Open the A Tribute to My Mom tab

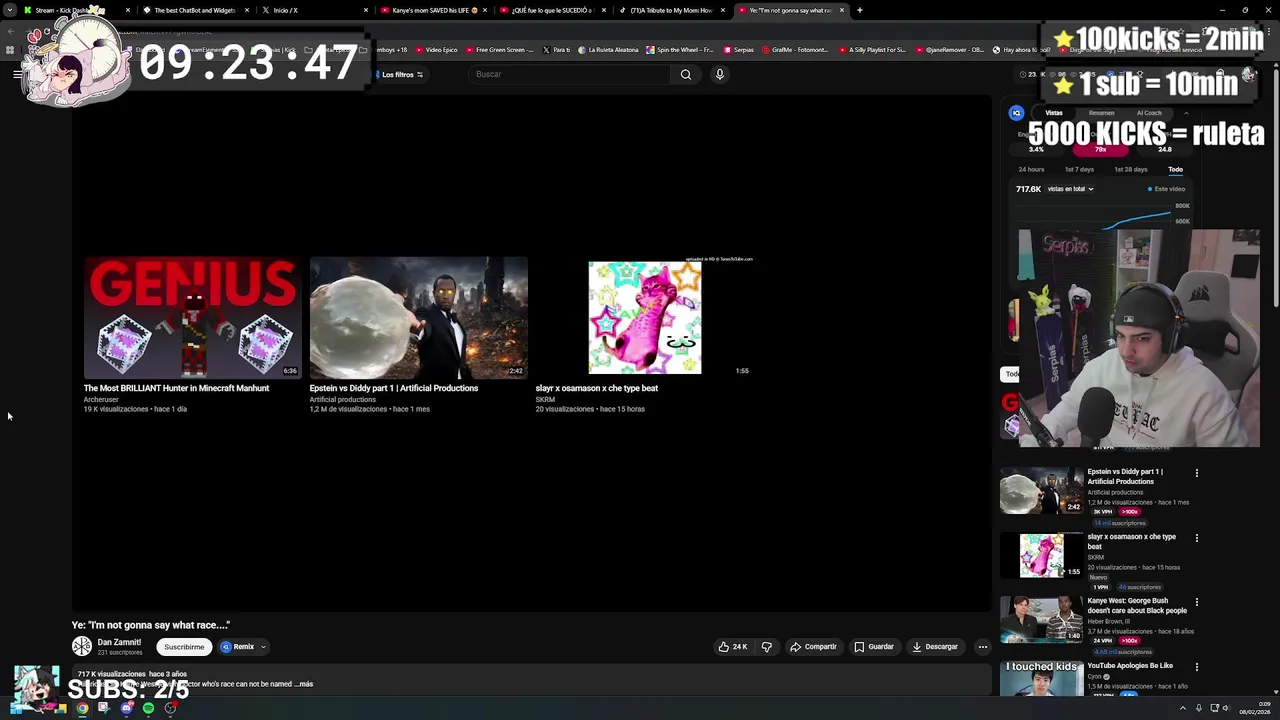tap(670, 10)
